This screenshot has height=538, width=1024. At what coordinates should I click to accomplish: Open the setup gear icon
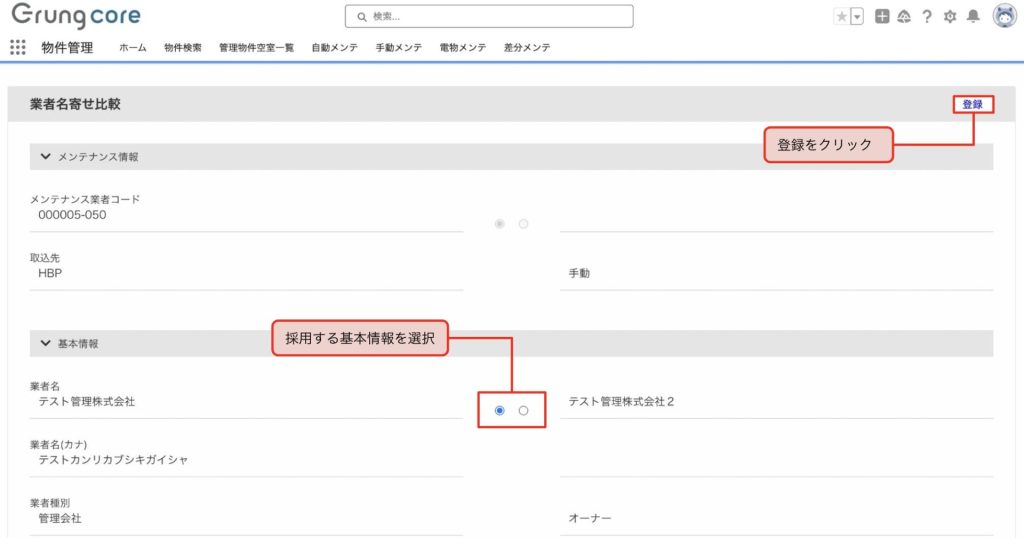coord(950,17)
